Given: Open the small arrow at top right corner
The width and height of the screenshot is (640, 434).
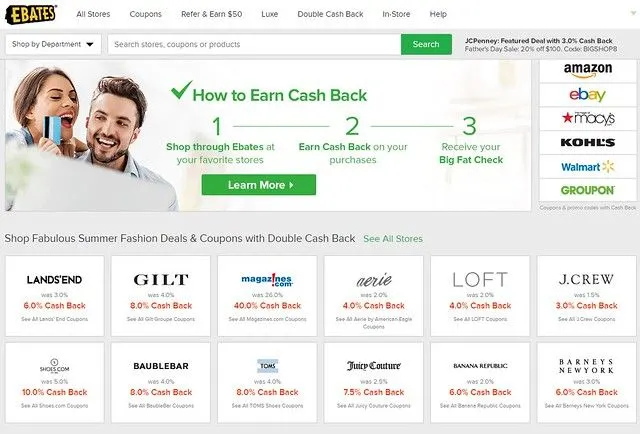Looking at the screenshot, I should pos(633,13).
